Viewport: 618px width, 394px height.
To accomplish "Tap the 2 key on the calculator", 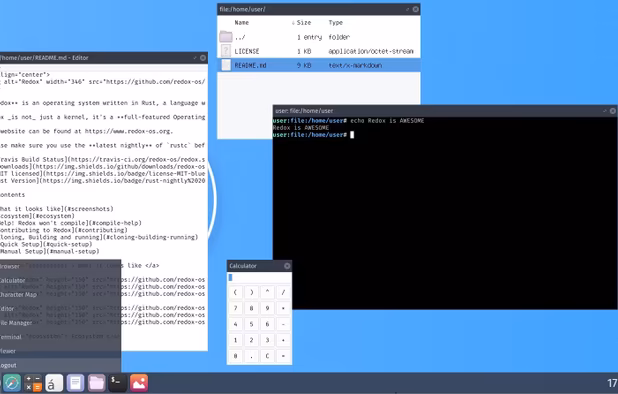I will [x=251, y=340].
